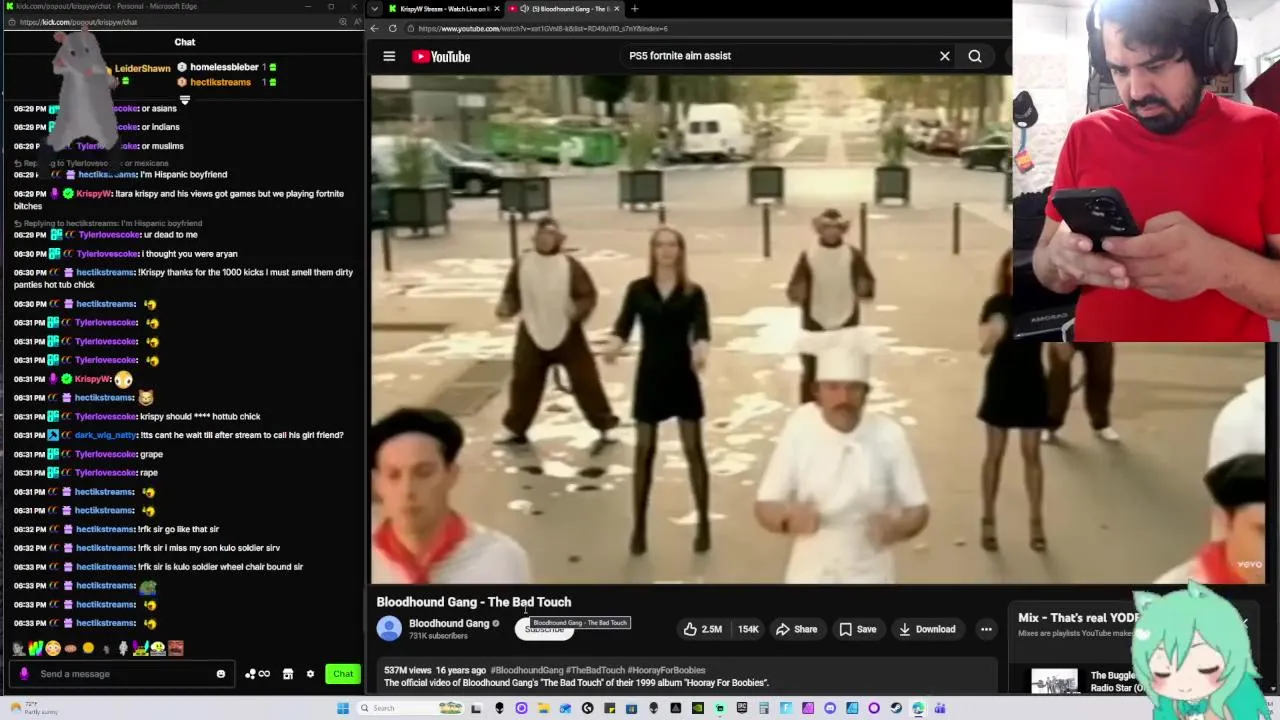Clear the YouTube search box text

click(944, 56)
